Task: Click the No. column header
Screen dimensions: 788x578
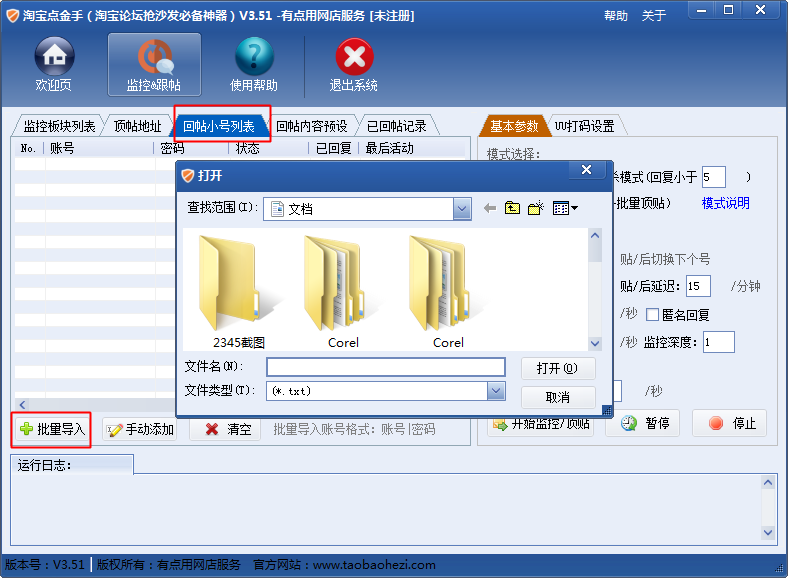Action: [29, 148]
